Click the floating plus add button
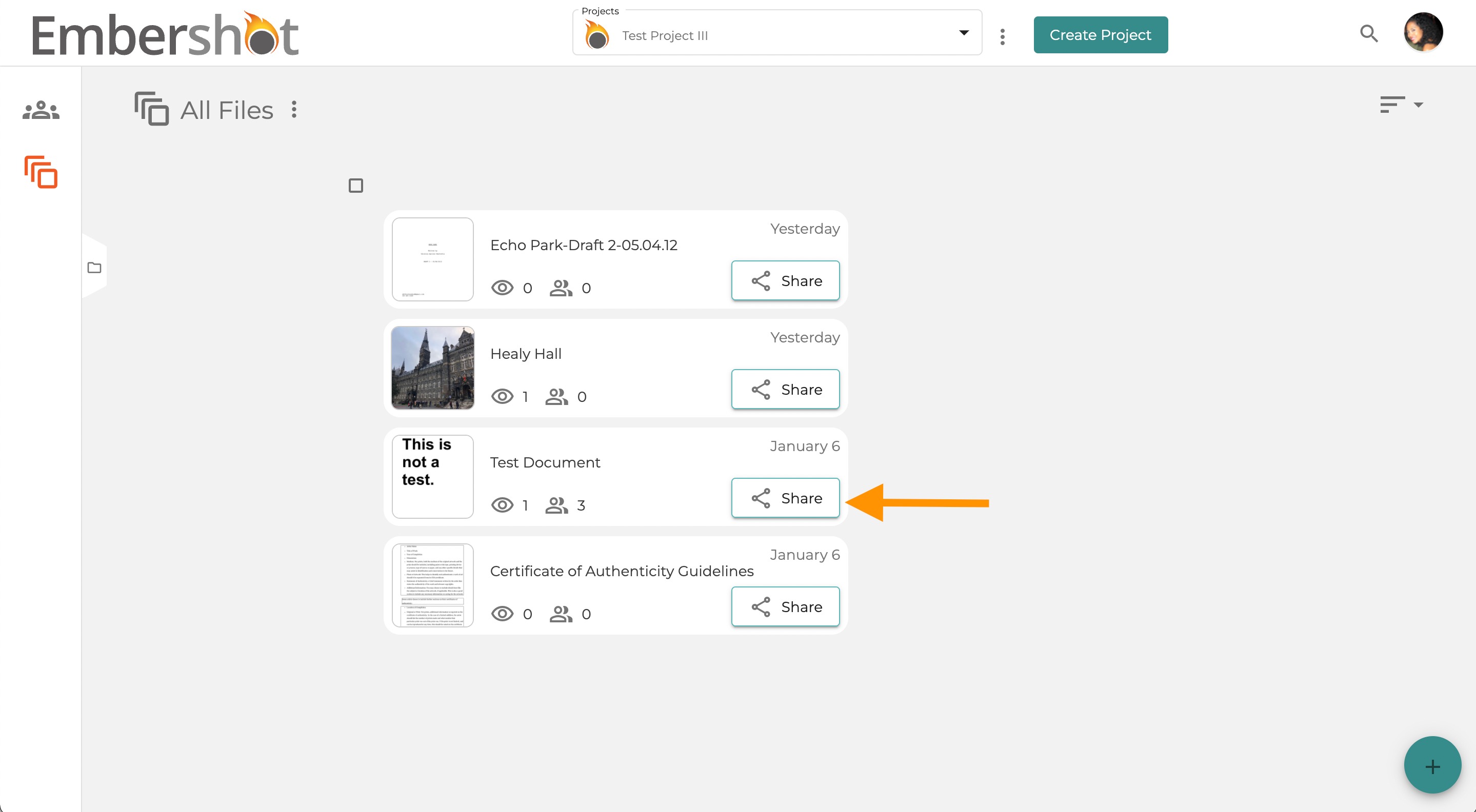This screenshot has width=1476, height=812. click(1432, 765)
